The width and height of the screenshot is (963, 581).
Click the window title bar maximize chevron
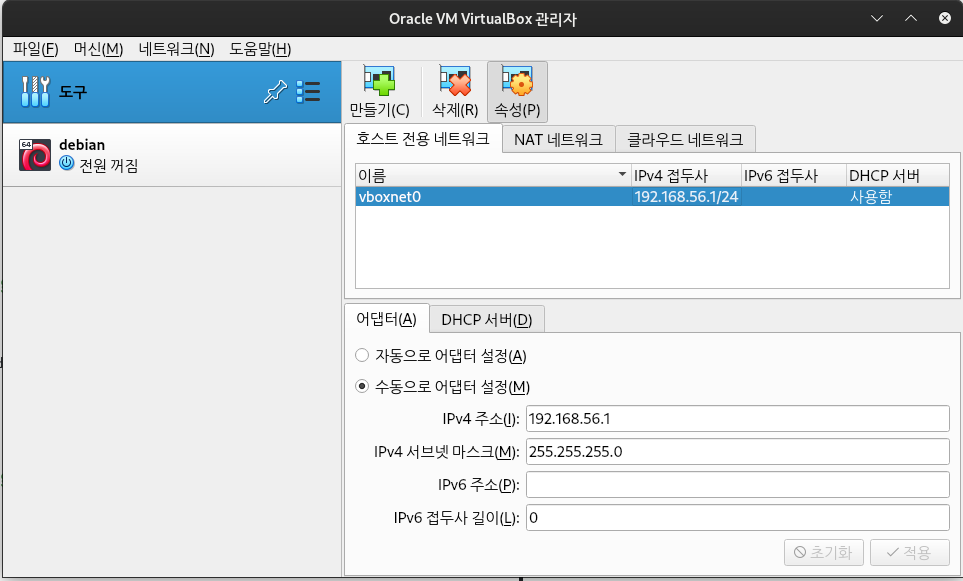pos(911,18)
